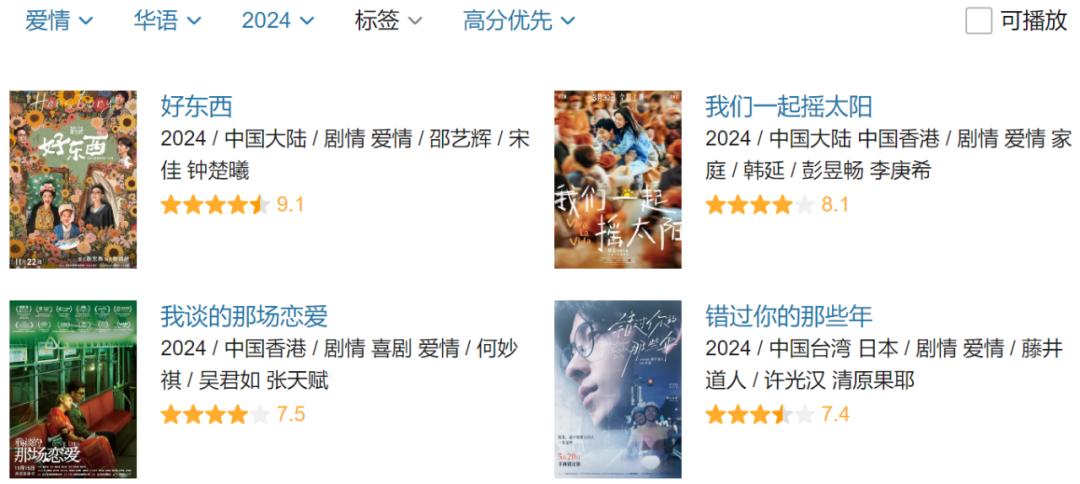Open the 错过你的那些年 title link
Image resolution: width=1080 pixels, height=484 pixels.
789,316
